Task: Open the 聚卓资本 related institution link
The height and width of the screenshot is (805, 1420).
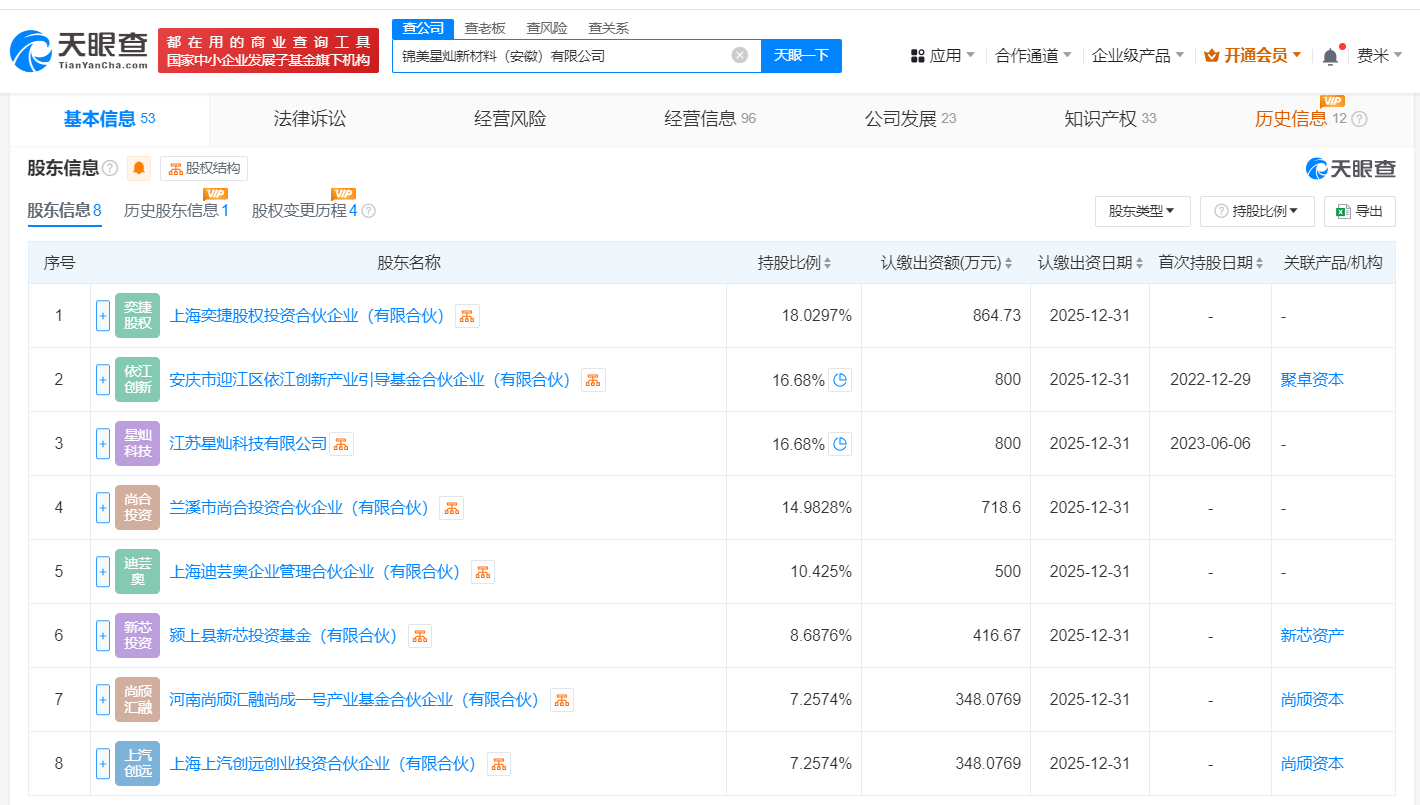Action: coord(1312,380)
